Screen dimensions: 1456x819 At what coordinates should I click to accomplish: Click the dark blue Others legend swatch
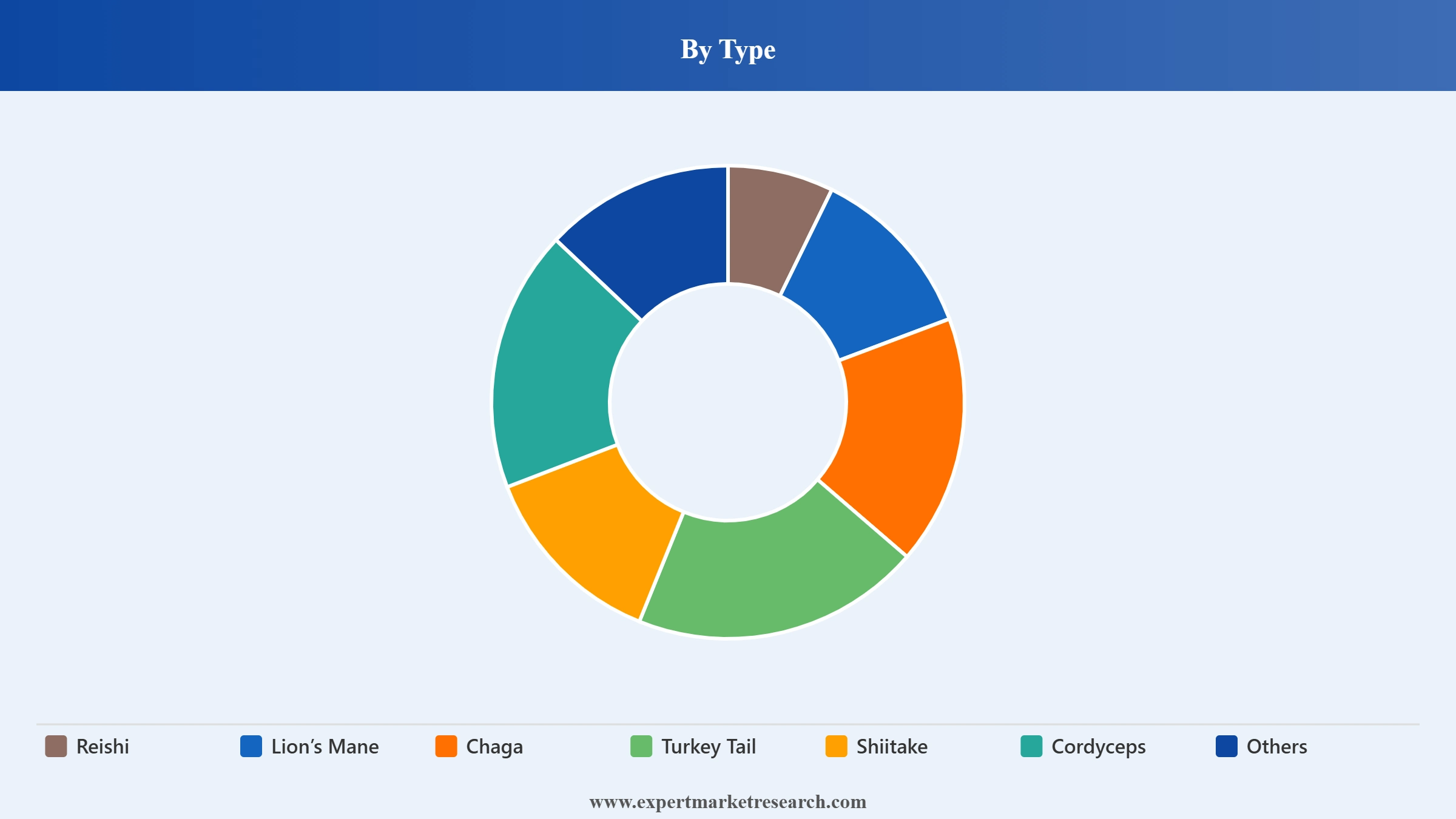[1227, 746]
